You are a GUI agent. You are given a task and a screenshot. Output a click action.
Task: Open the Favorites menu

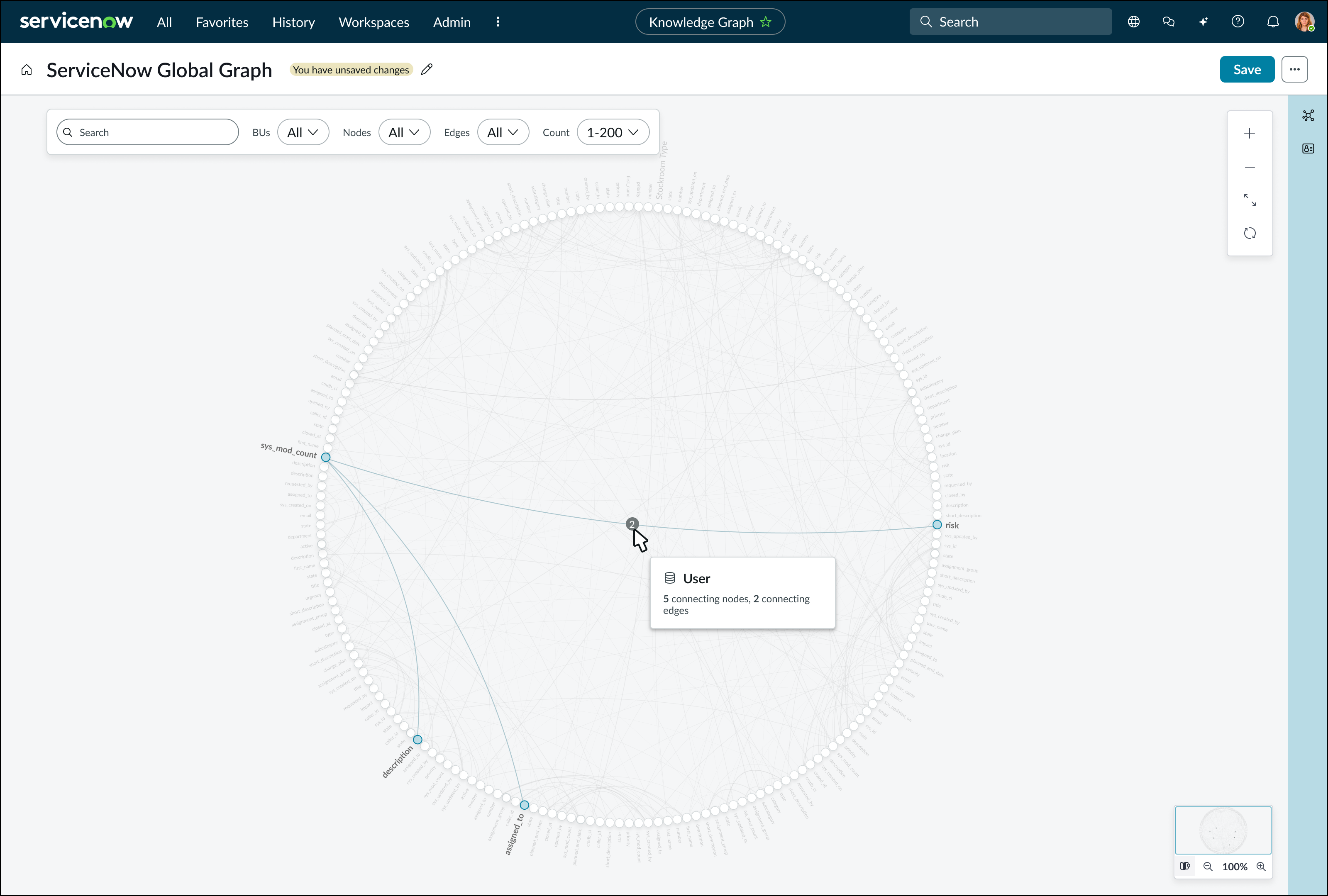coord(222,22)
